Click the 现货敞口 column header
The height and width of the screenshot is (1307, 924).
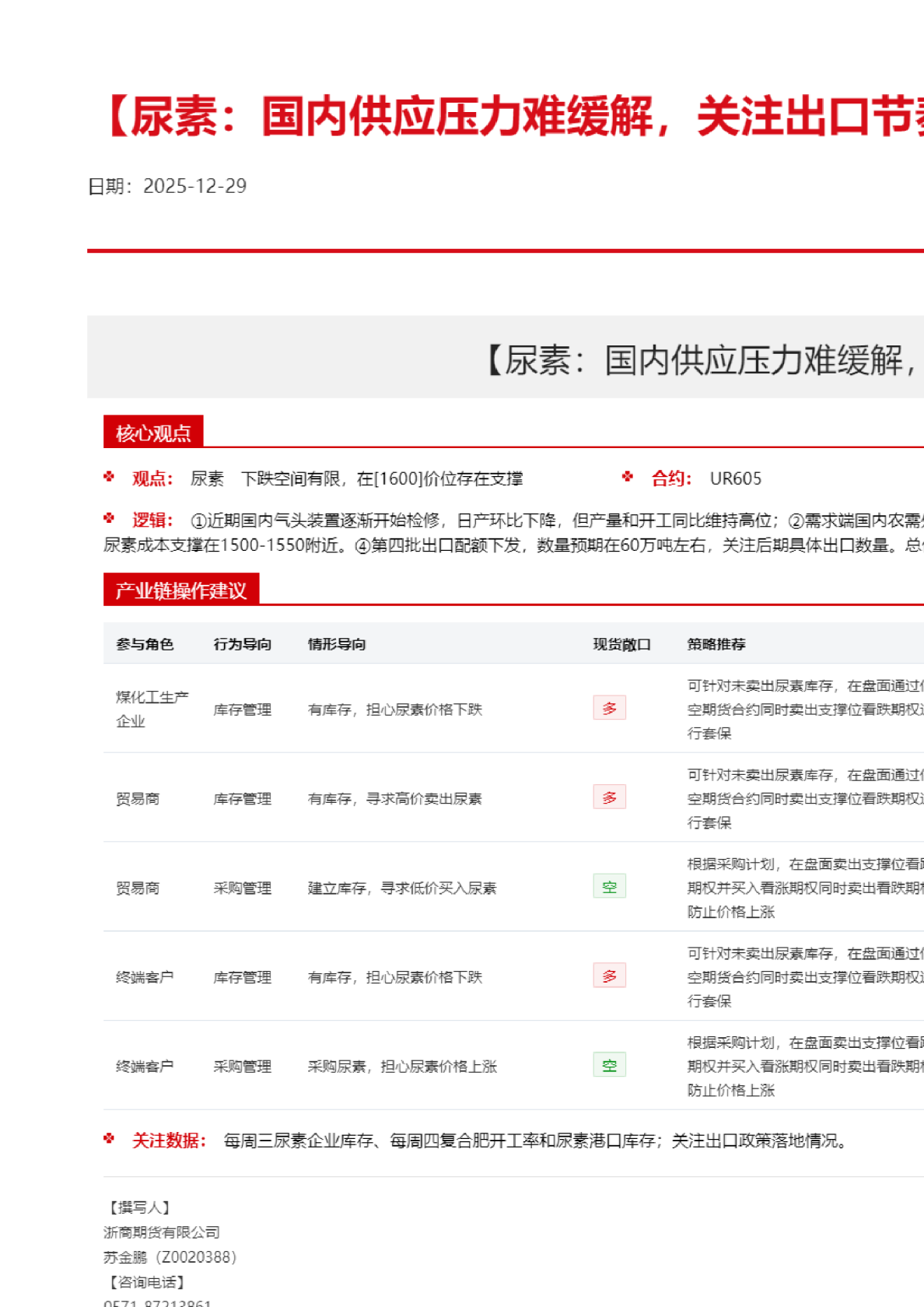tap(622, 644)
